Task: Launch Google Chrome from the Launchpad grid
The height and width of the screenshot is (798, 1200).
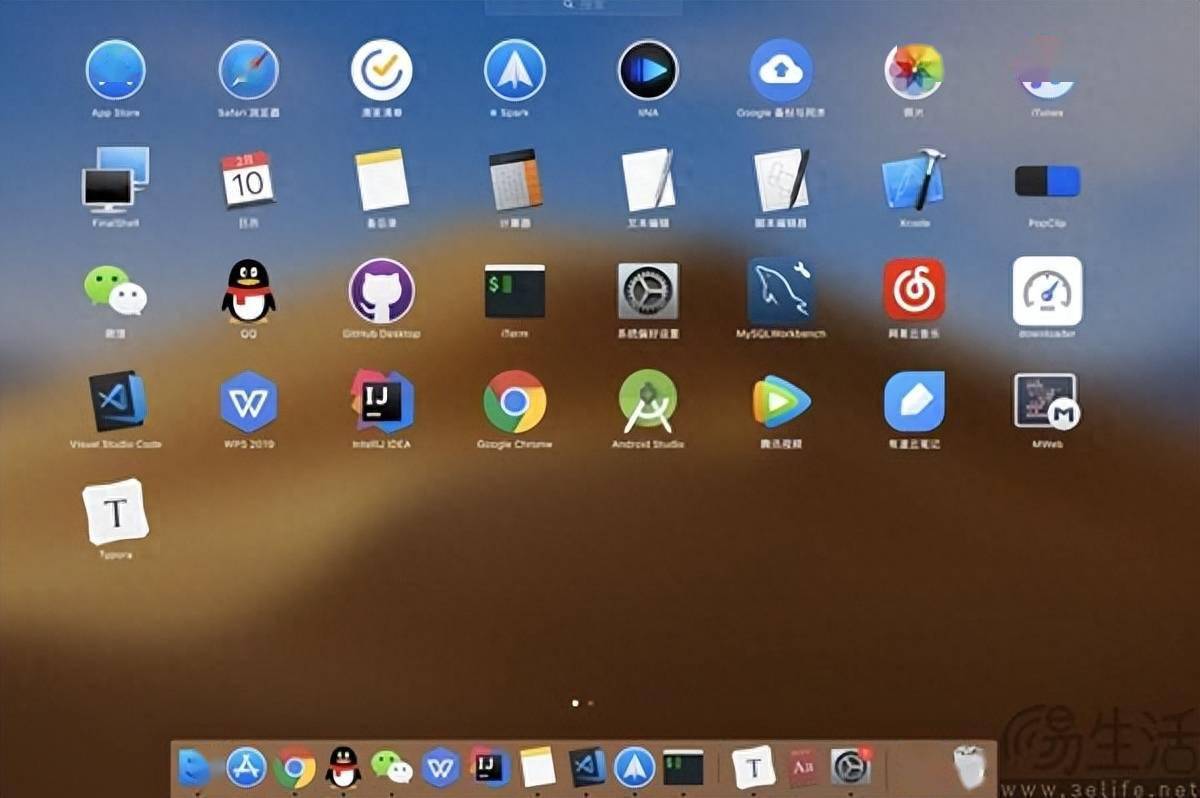Action: (x=514, y=401)
